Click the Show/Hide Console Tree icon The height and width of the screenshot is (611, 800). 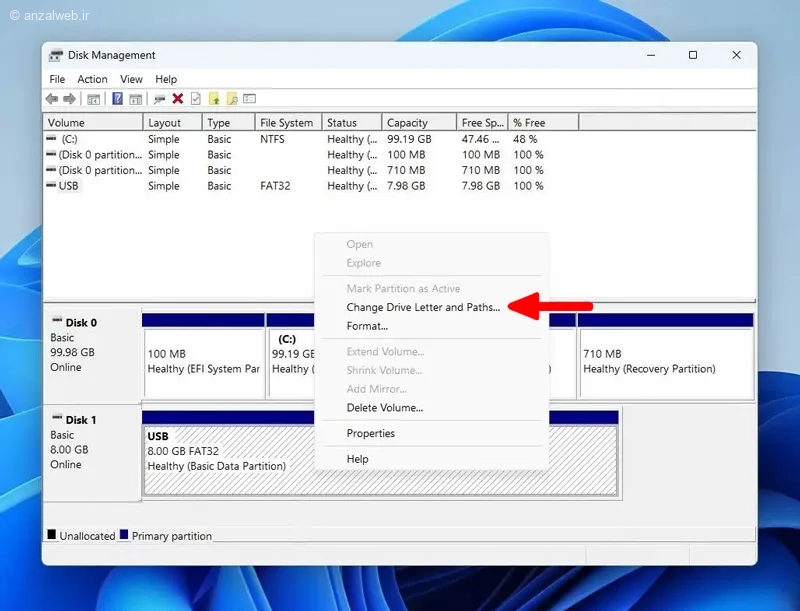click(x=93, y=99)
